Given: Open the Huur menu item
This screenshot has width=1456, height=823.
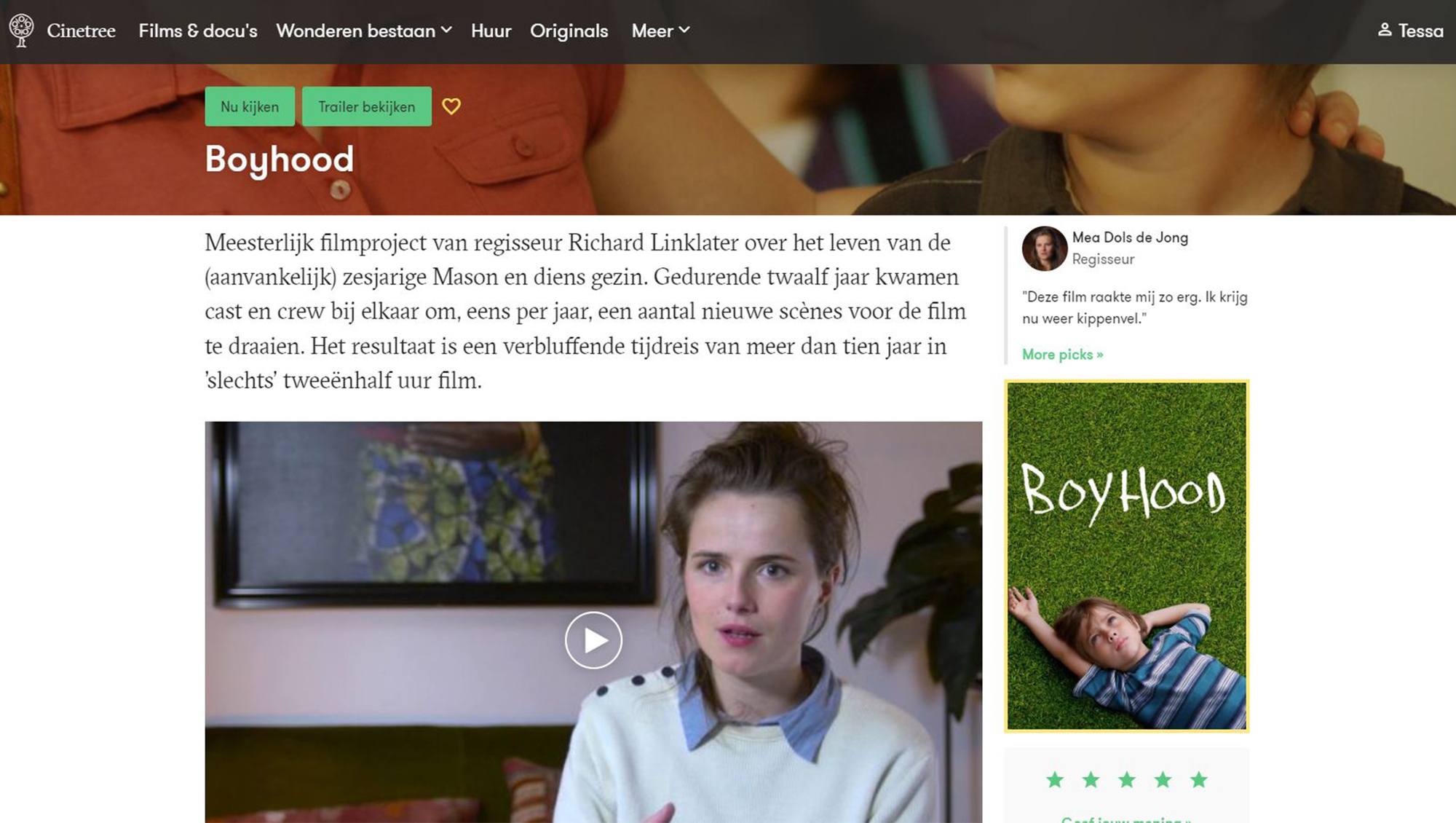Looking at the screenshot, I should (491, 31).
